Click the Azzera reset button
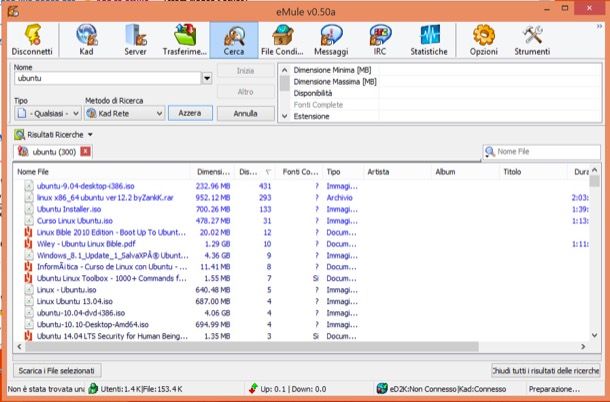The width and height of the screenshot is (610, 402). [190, 113]
